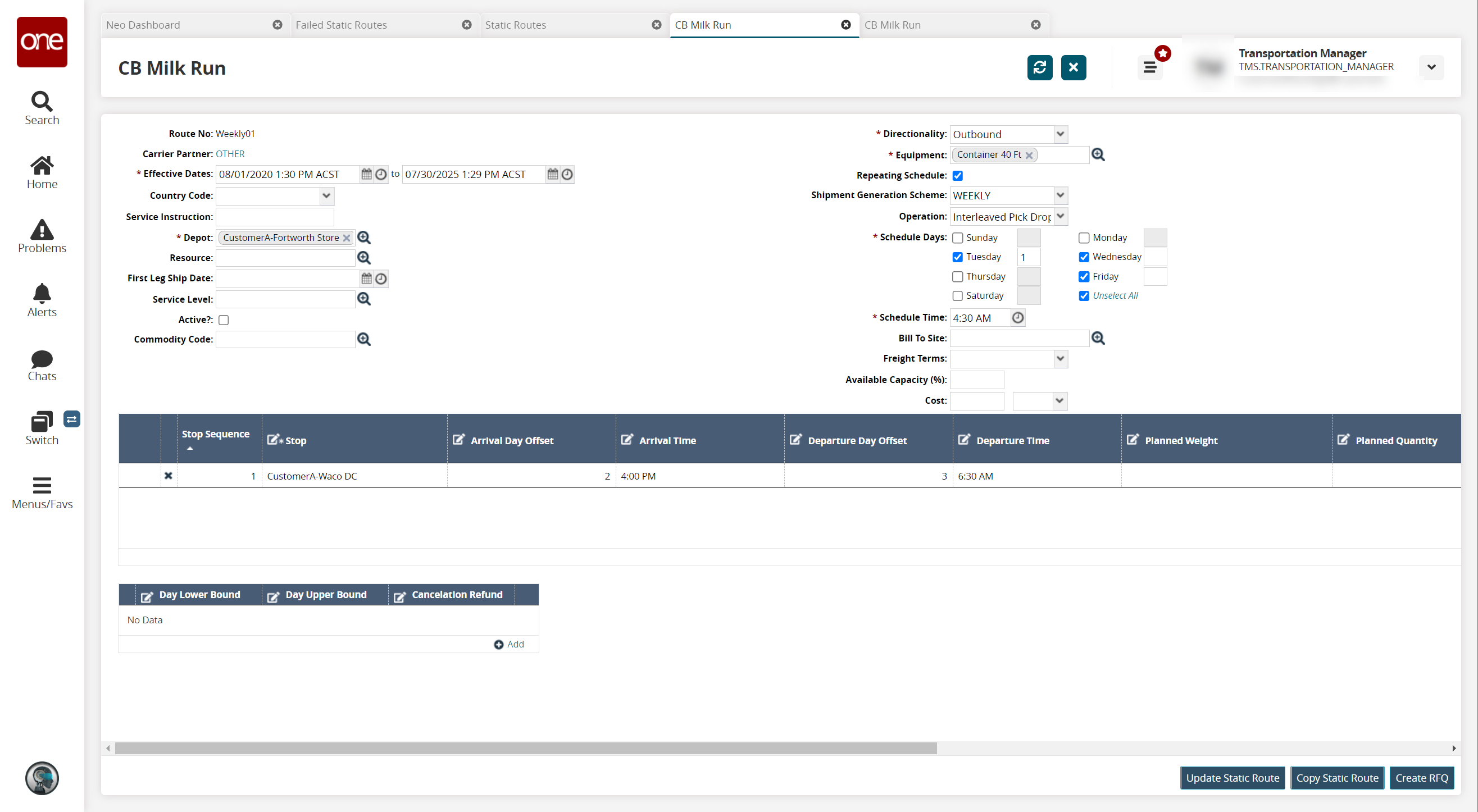Click the Update Static Route button

click(1232, 778)
